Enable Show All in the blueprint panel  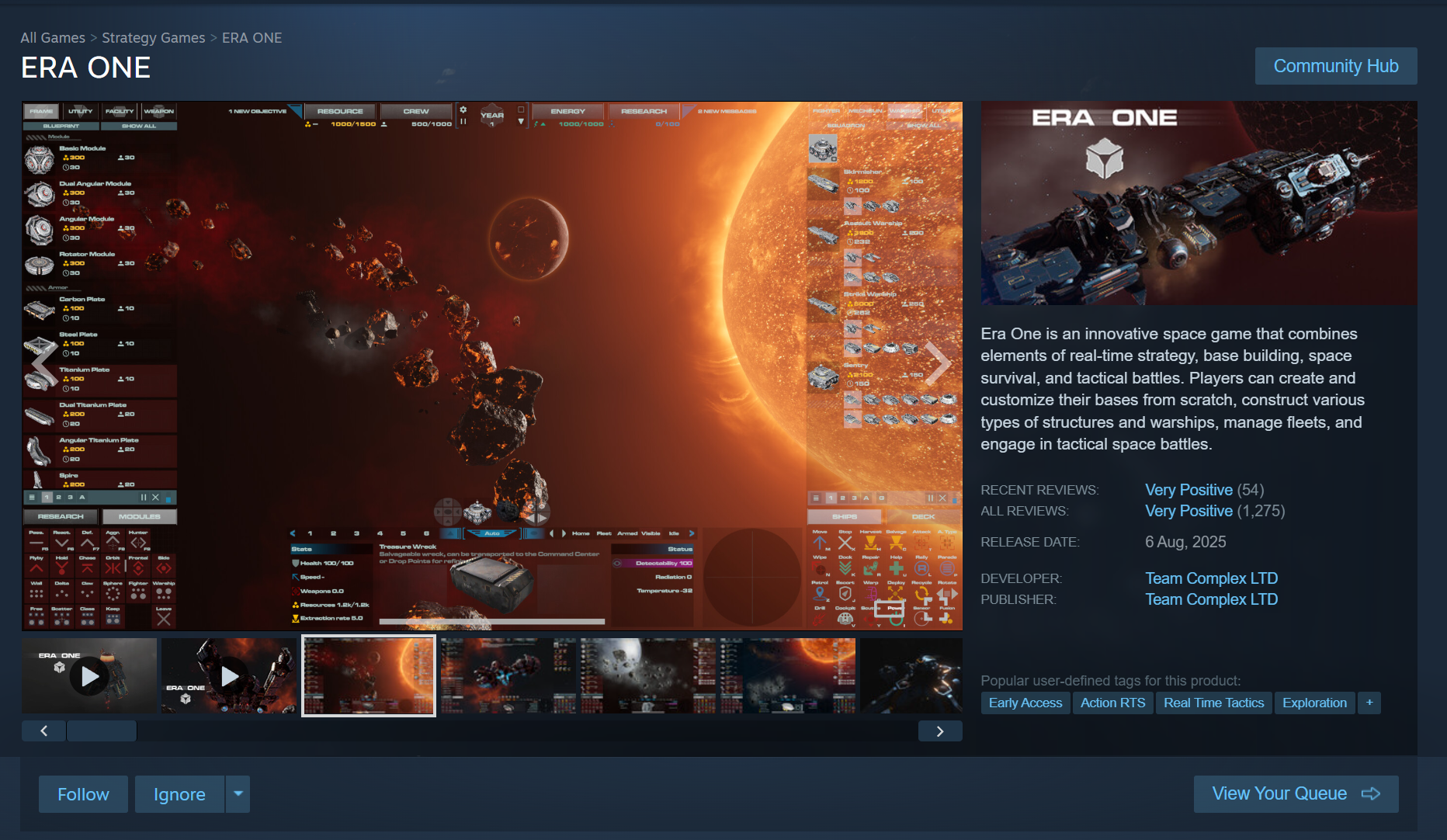click(139, 124)
